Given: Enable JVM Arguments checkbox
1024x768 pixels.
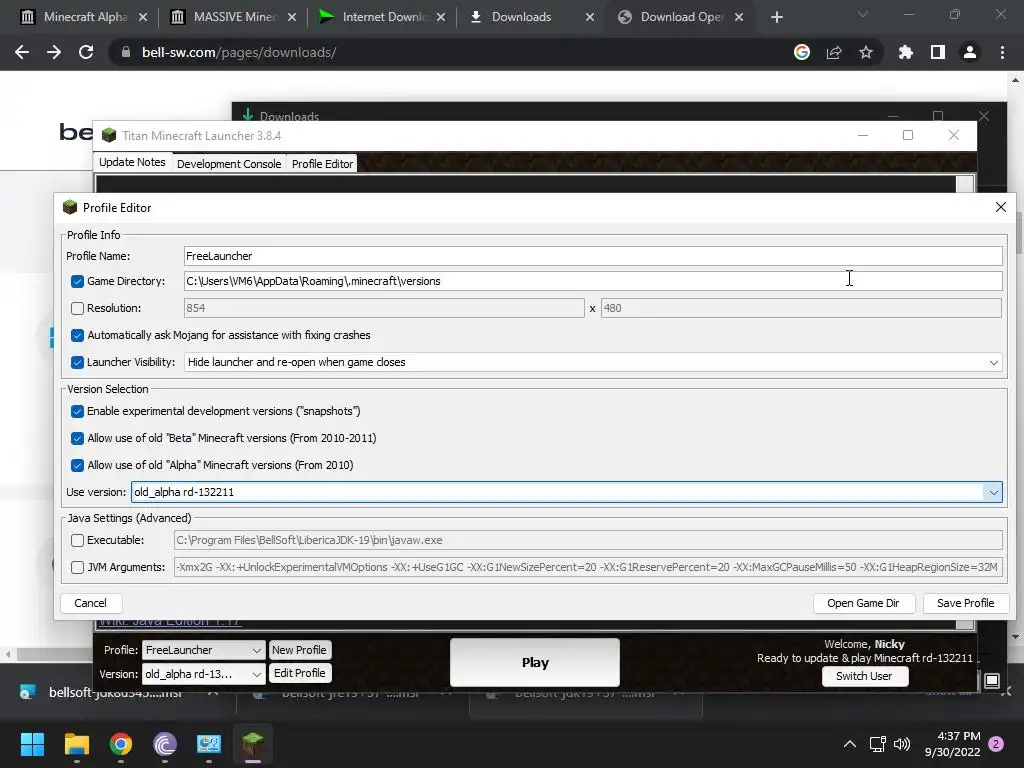Looking at the screenshot, I should click(77, 568).
